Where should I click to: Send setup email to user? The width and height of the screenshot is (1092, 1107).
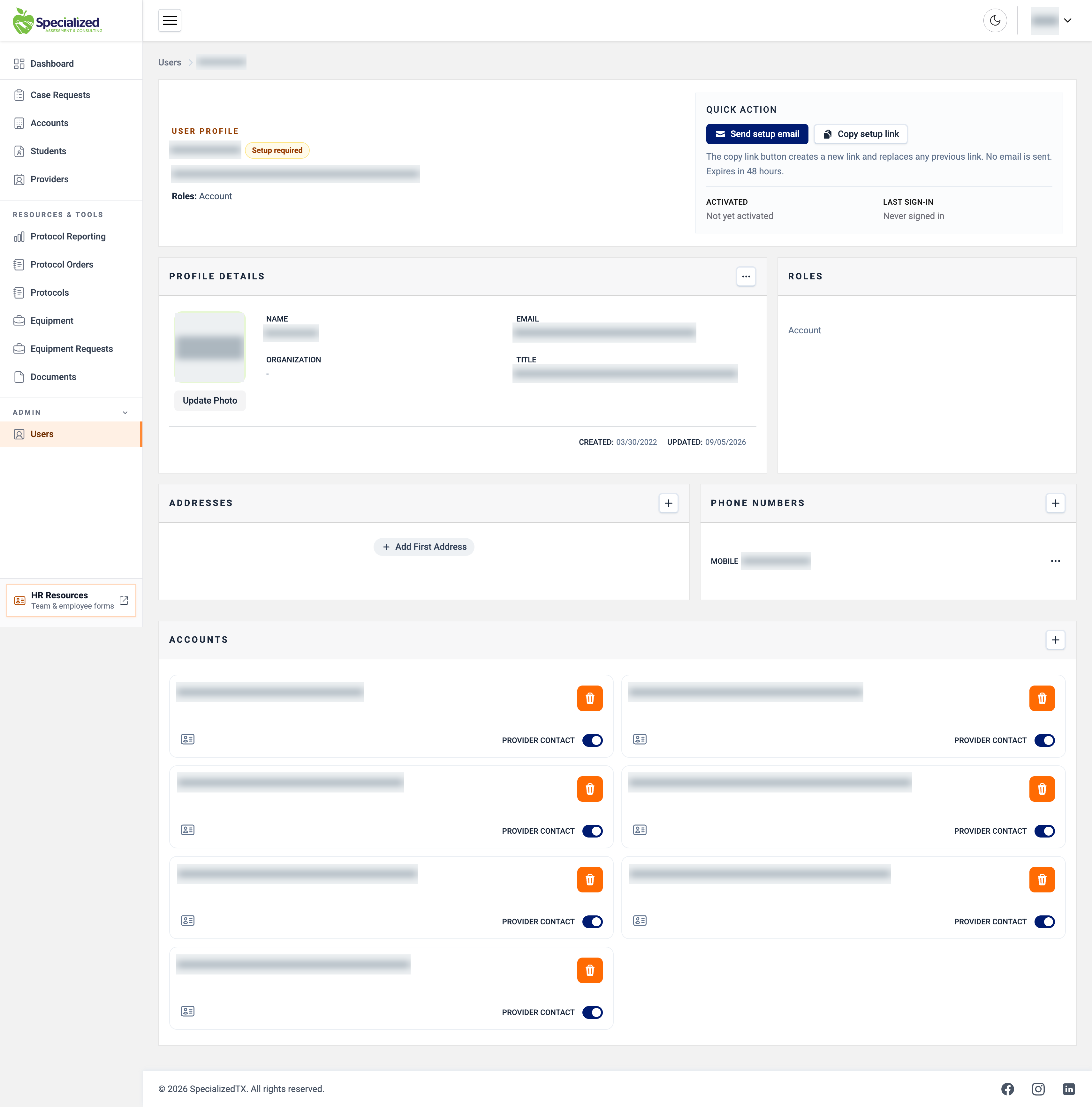coord(757,134)
